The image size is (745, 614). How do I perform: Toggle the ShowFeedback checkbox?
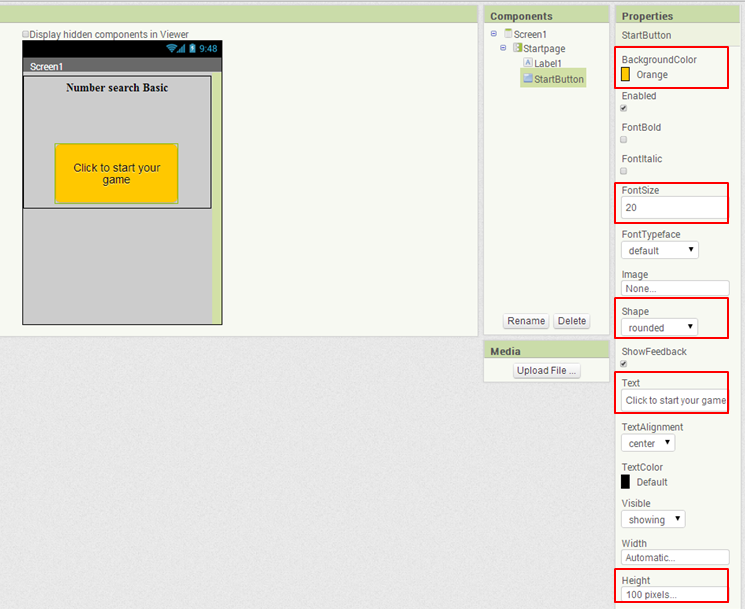tap(624, 364)
